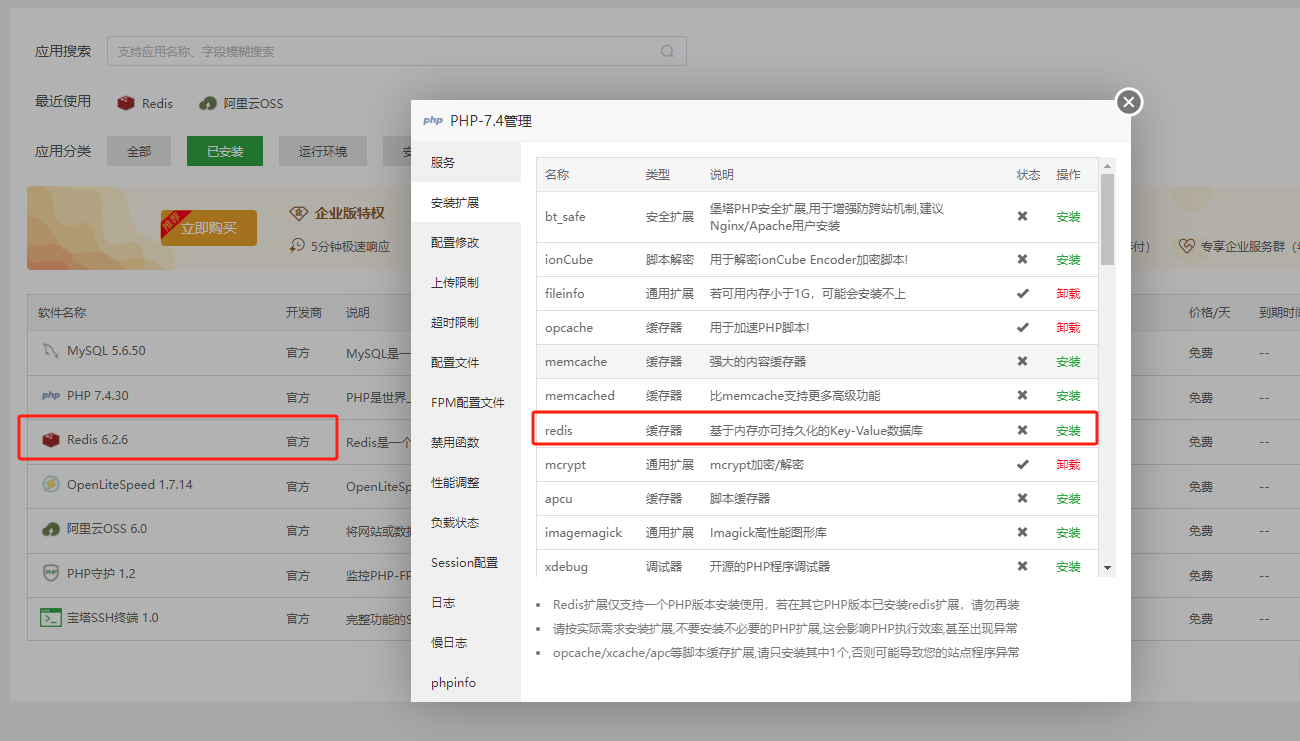This screenshot has height=741, width=1300.
Task: Click MySQL 5.6.50 software name
Action: click(106, 351)
